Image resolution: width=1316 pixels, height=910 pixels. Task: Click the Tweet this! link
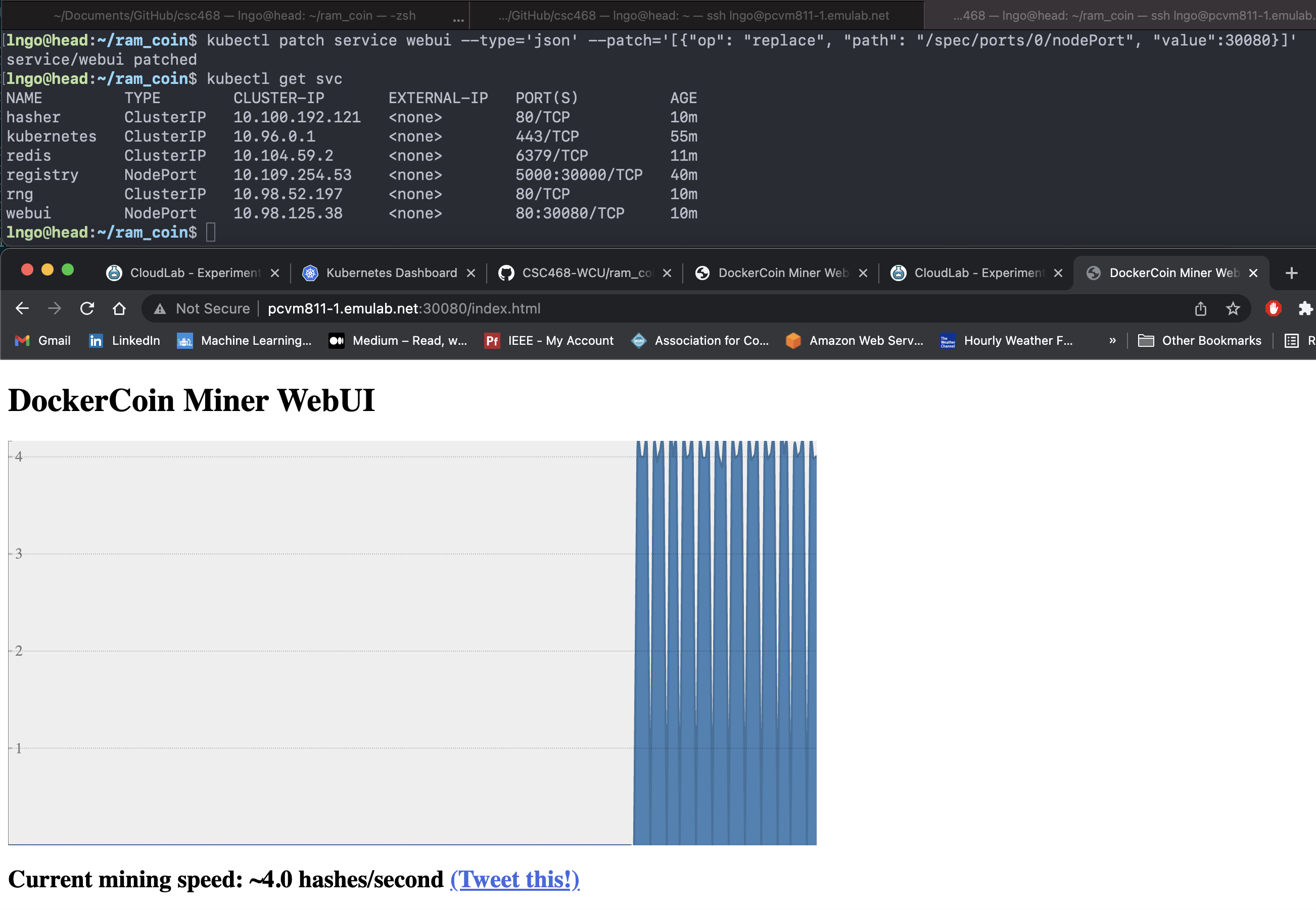point(514,879)
